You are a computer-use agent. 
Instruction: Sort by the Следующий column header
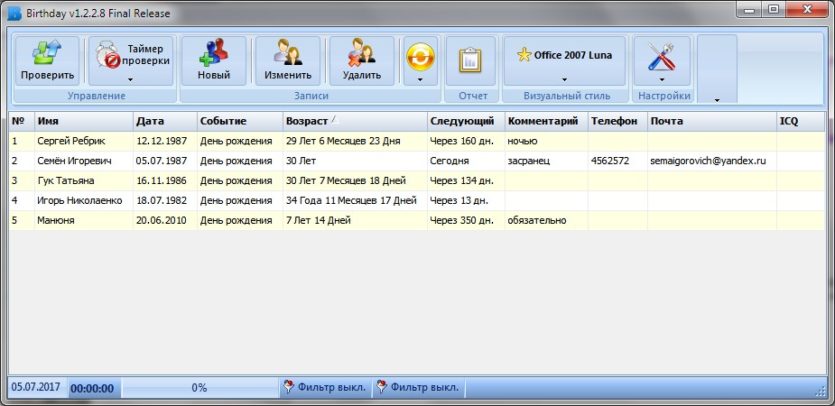(466, 121)
